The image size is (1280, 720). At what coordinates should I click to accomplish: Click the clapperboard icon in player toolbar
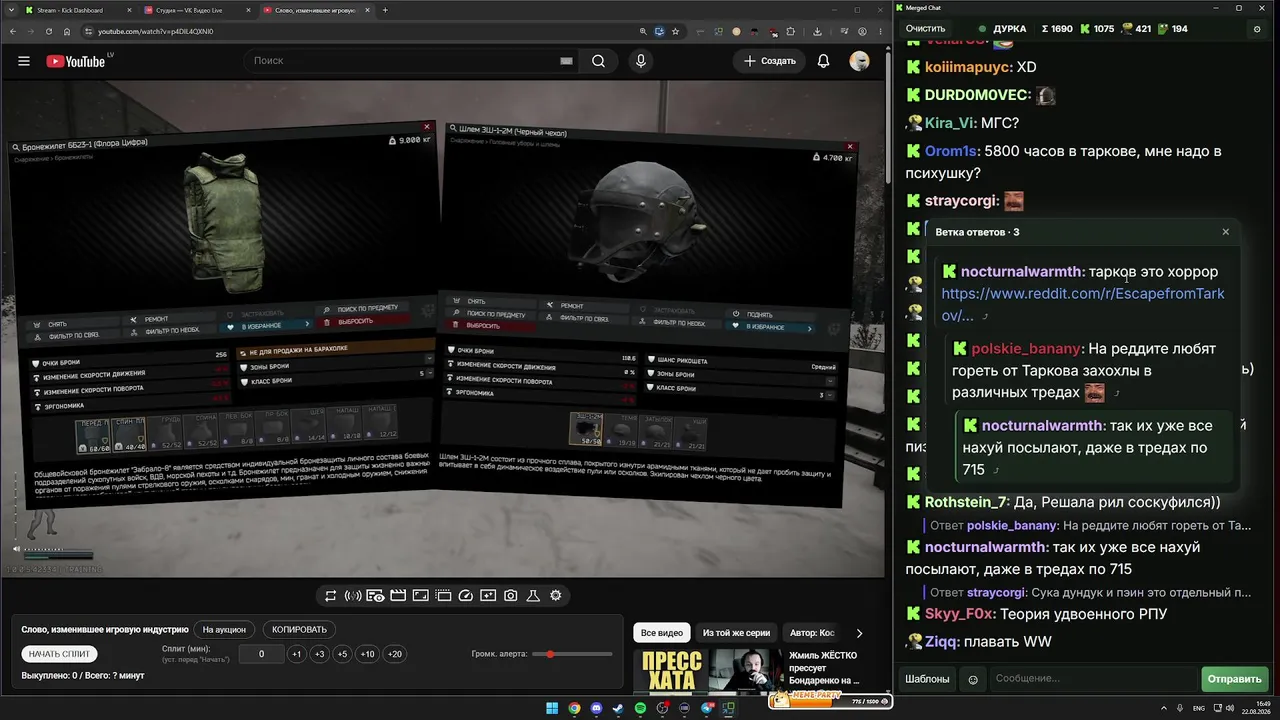pyautogui.click(x=398, y=596)
